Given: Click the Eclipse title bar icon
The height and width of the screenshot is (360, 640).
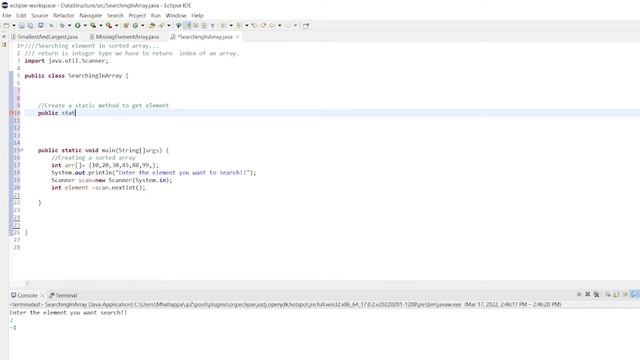Looking at the screenshot, I should click(x=4, y=5).
